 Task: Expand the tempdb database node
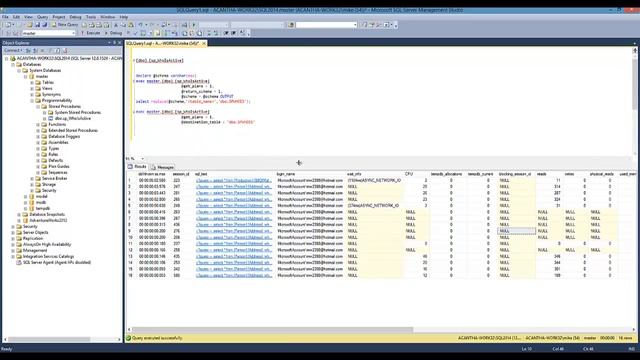click(x=25, y=208)
